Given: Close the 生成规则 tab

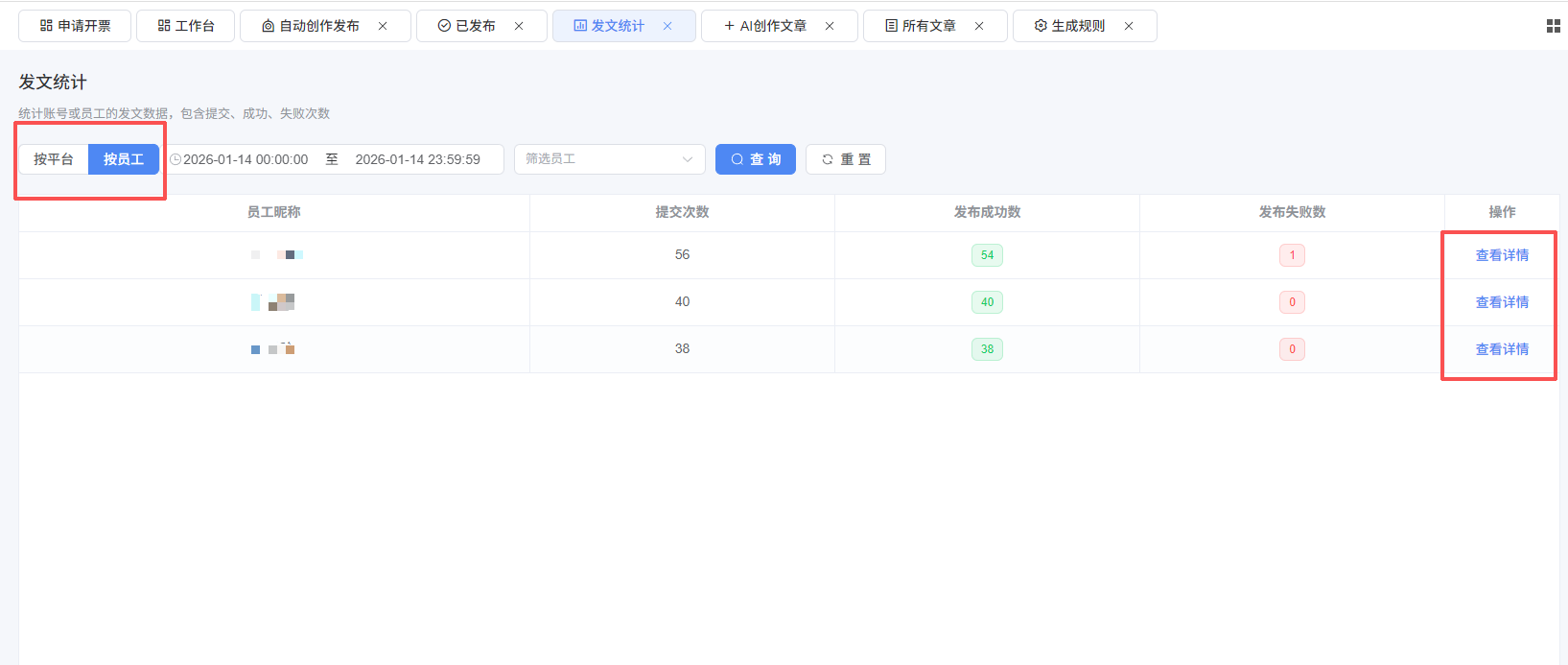Looking at the screenshot, I should (x=1129, y=26).
